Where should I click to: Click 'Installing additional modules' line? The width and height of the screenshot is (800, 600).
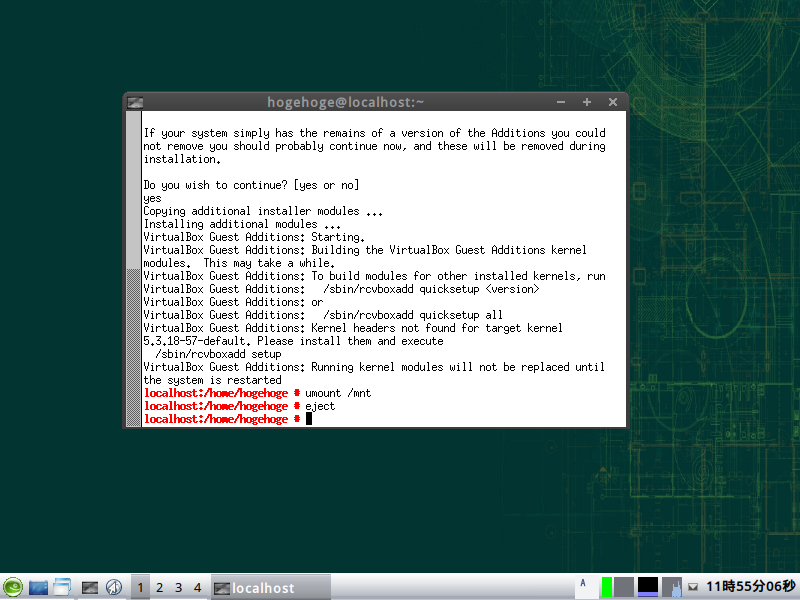242,224
